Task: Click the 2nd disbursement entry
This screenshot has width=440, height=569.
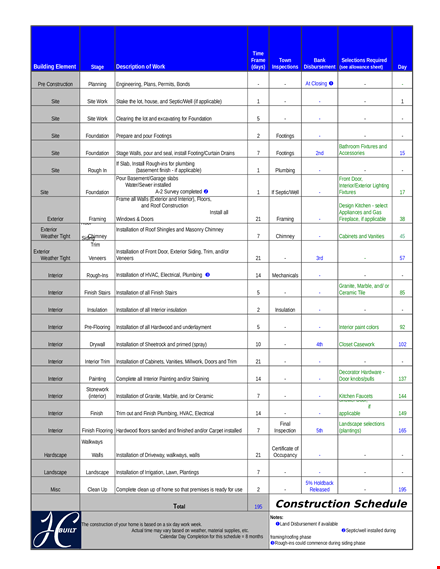Action: tap(320, 153)
